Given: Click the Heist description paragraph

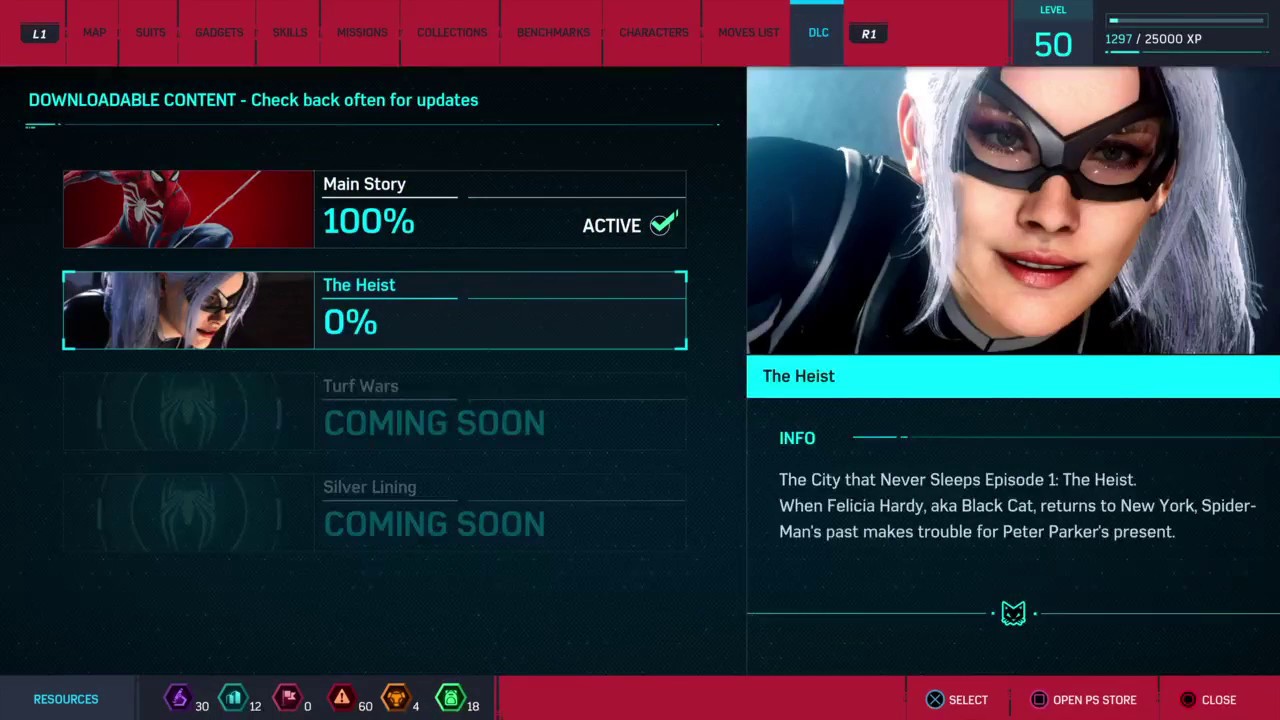Looking at the screenshot, I should 1017,506.
